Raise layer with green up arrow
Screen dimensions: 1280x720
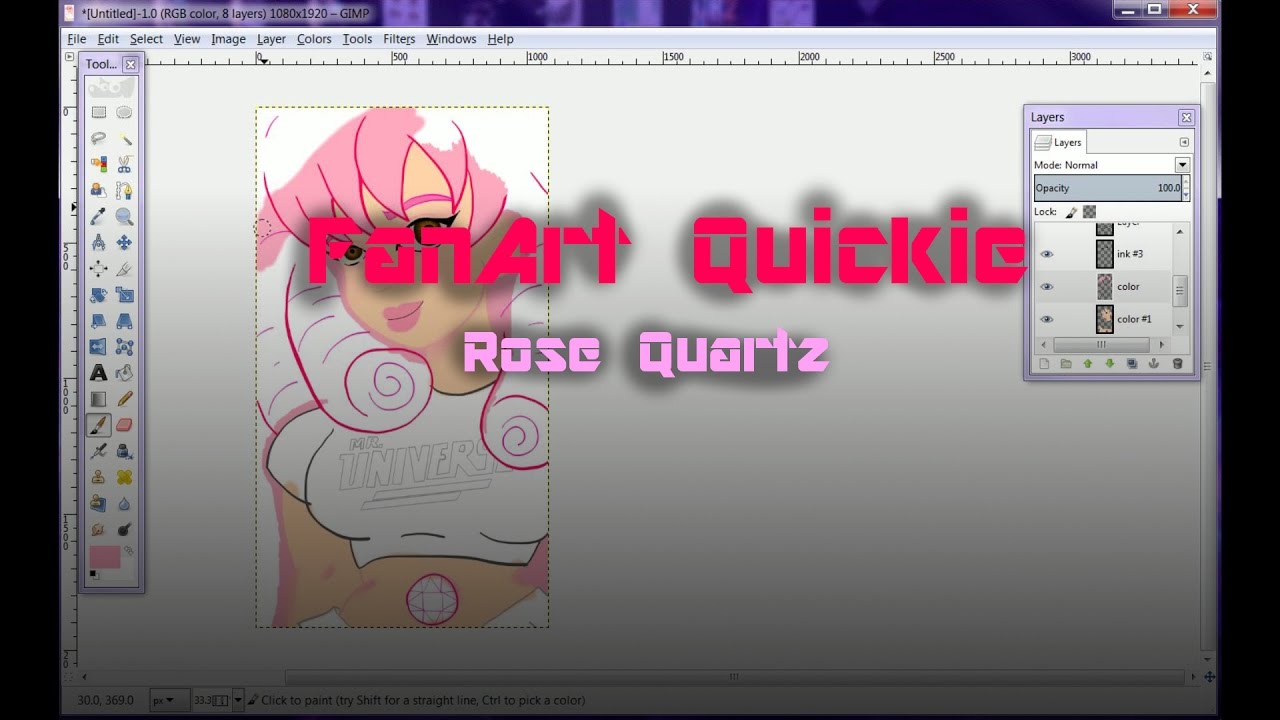[x=1088, y=364]
